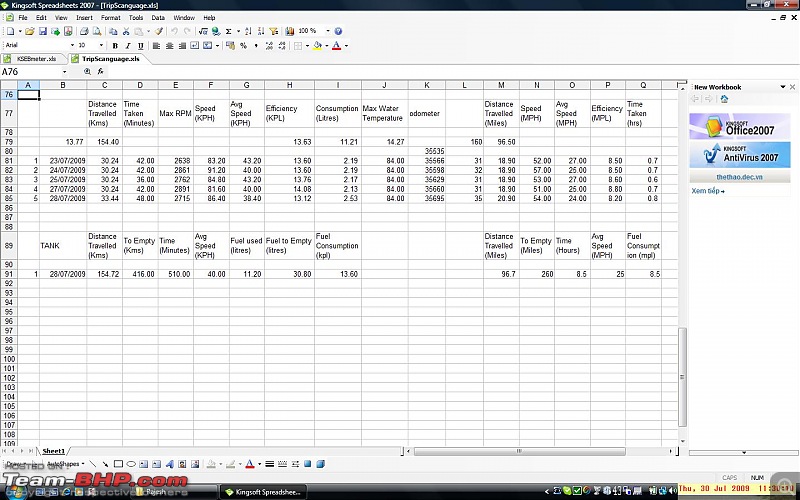Expand the AutoSum dropdown arrow

point(238,32)
